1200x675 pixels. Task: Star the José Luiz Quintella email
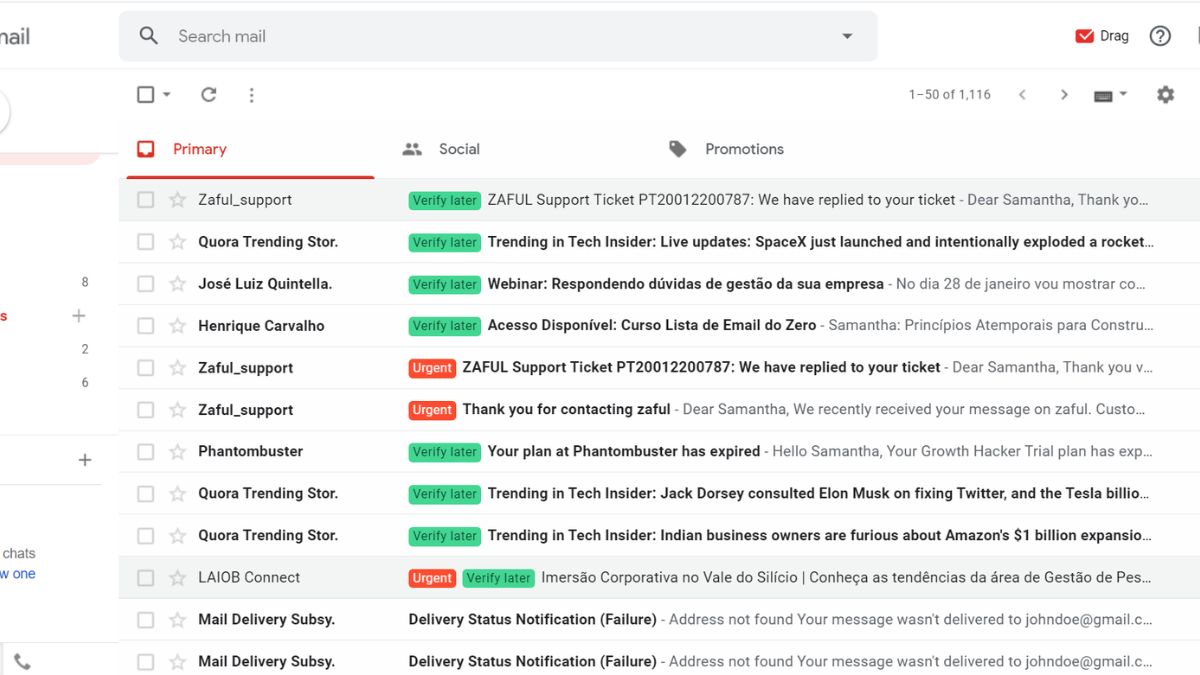[x=177, y=284]
